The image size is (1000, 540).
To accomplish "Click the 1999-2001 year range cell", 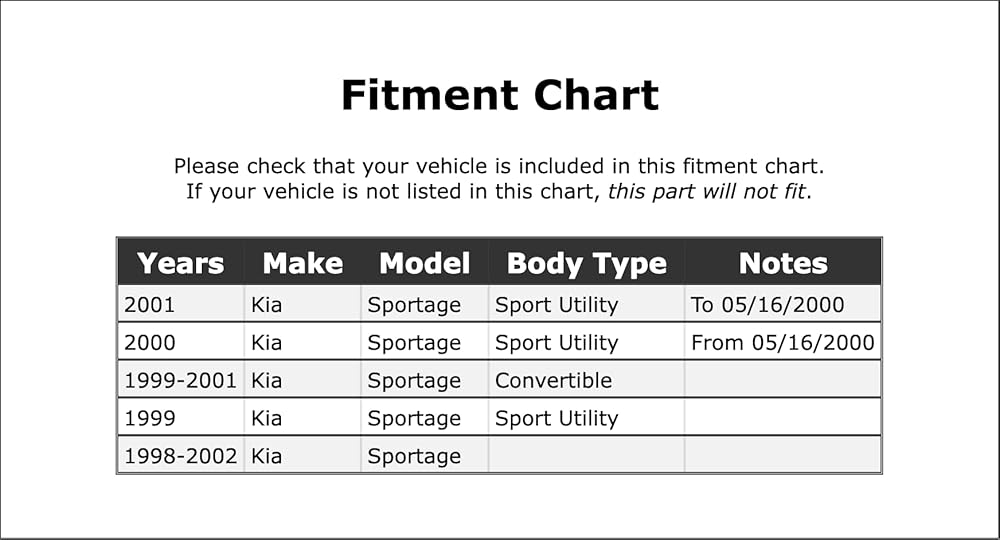I will tap(180, 381).
